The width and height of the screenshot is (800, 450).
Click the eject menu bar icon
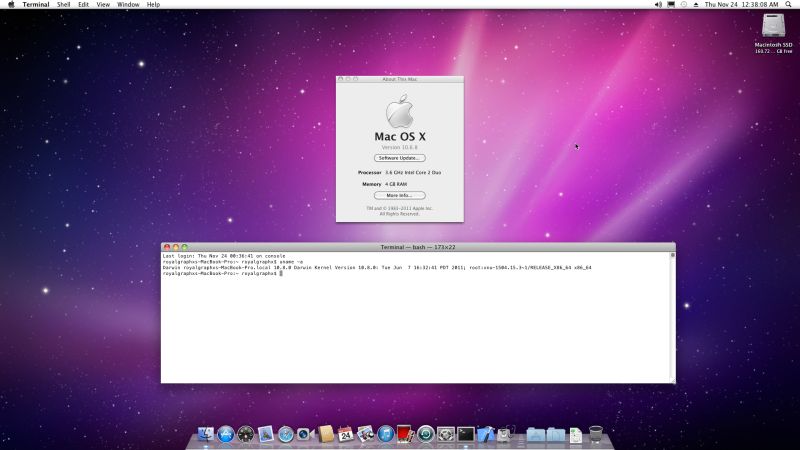(x=696, y=4)
